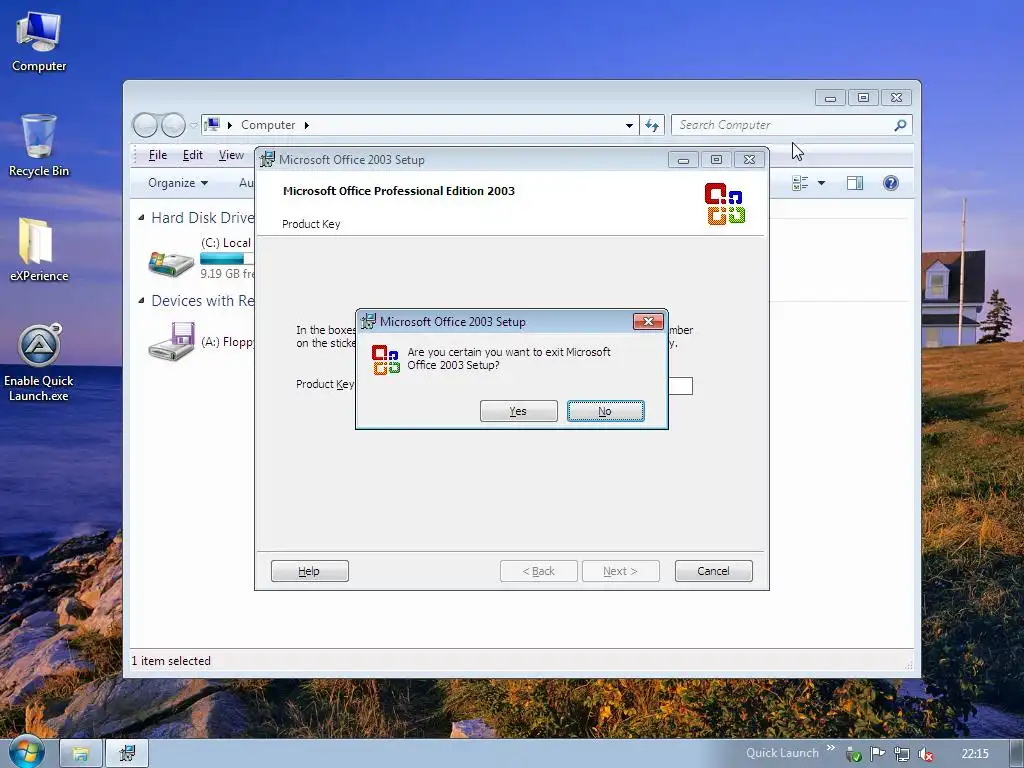1024x768 pixels.
Task: Expand the arrow after Computer breadcrumb
Action: click(x=306, y=125)
